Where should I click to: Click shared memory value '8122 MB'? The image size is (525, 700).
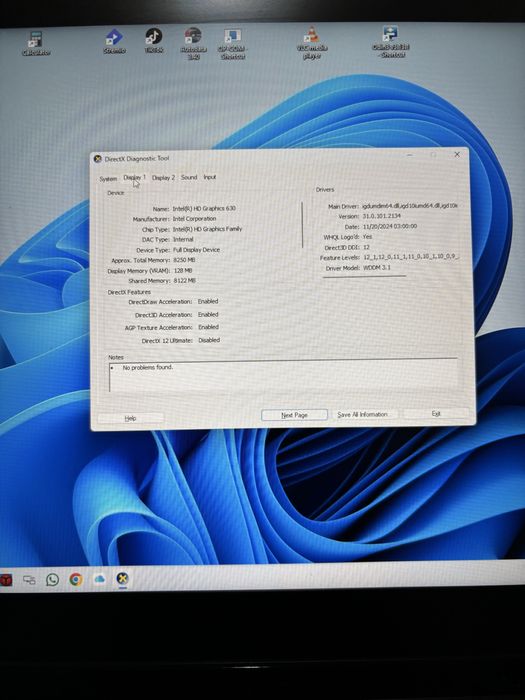point(184,281)
